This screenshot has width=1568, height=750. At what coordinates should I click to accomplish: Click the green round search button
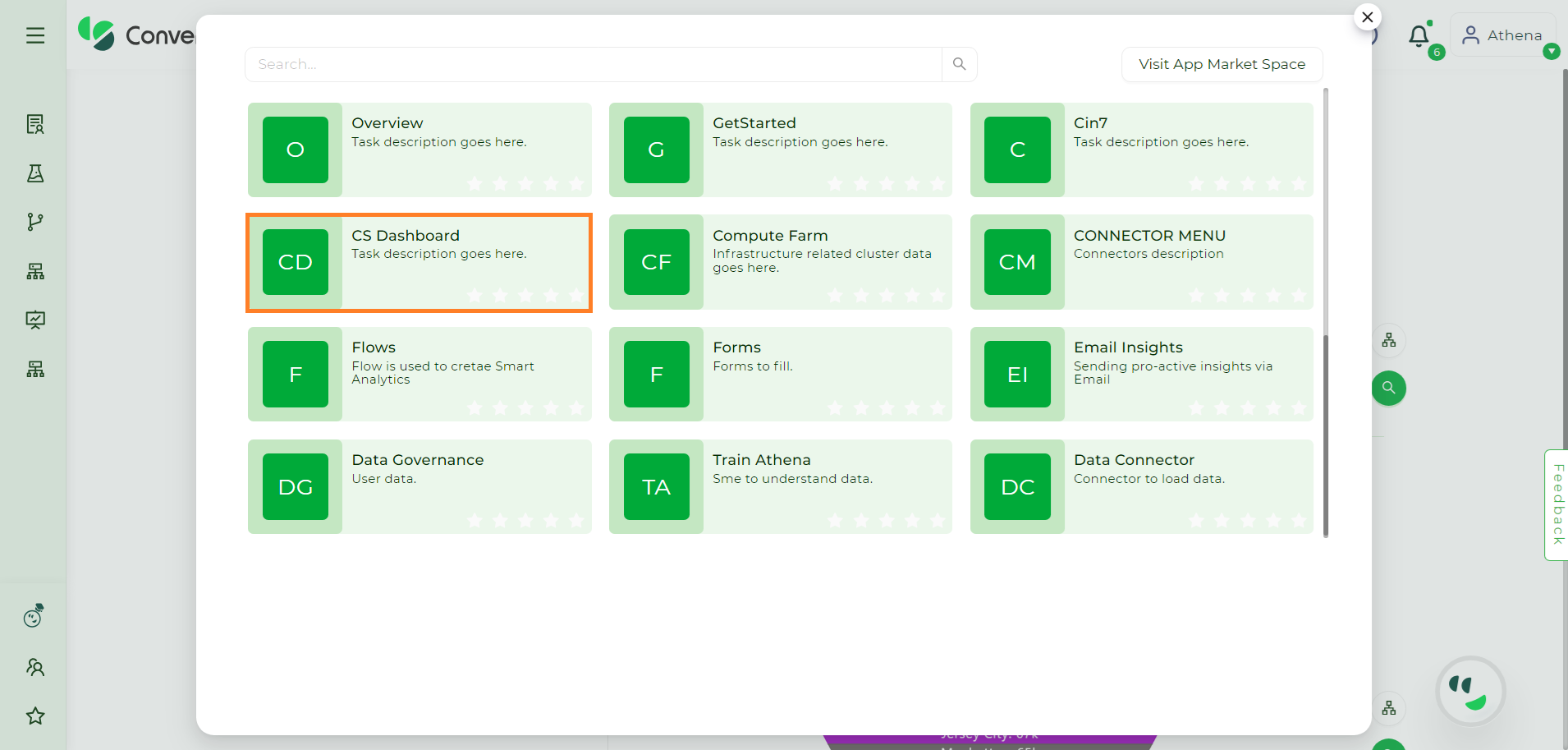pyautogui.click(x=1389, y=388)
